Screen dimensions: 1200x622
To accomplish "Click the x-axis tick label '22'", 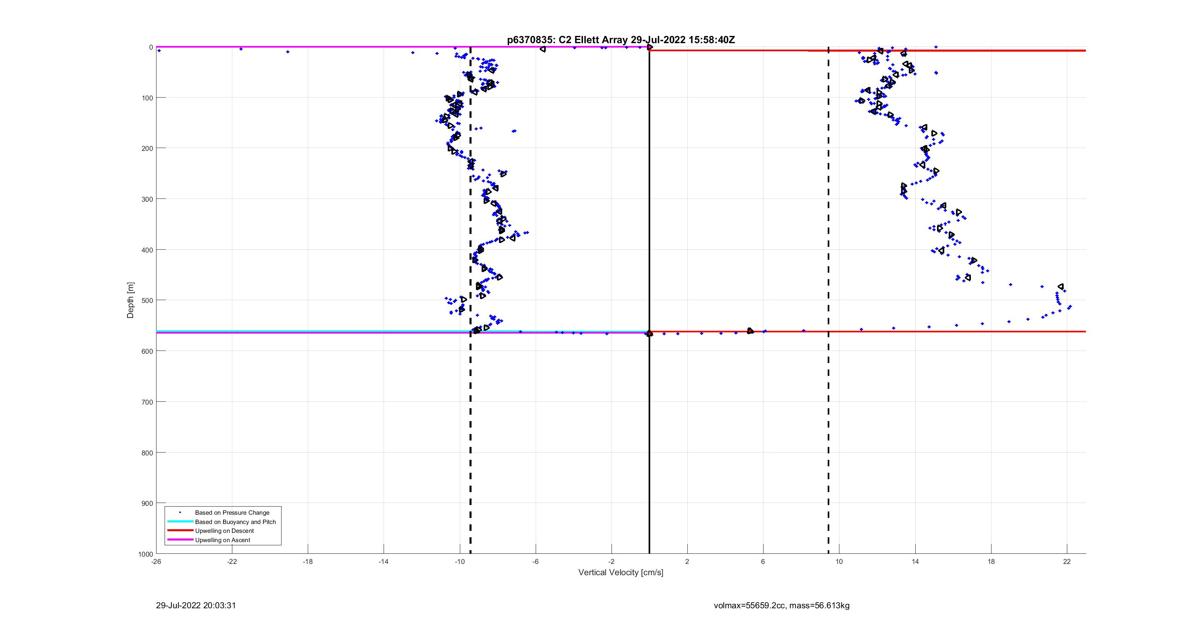I will pos(1068,562).
